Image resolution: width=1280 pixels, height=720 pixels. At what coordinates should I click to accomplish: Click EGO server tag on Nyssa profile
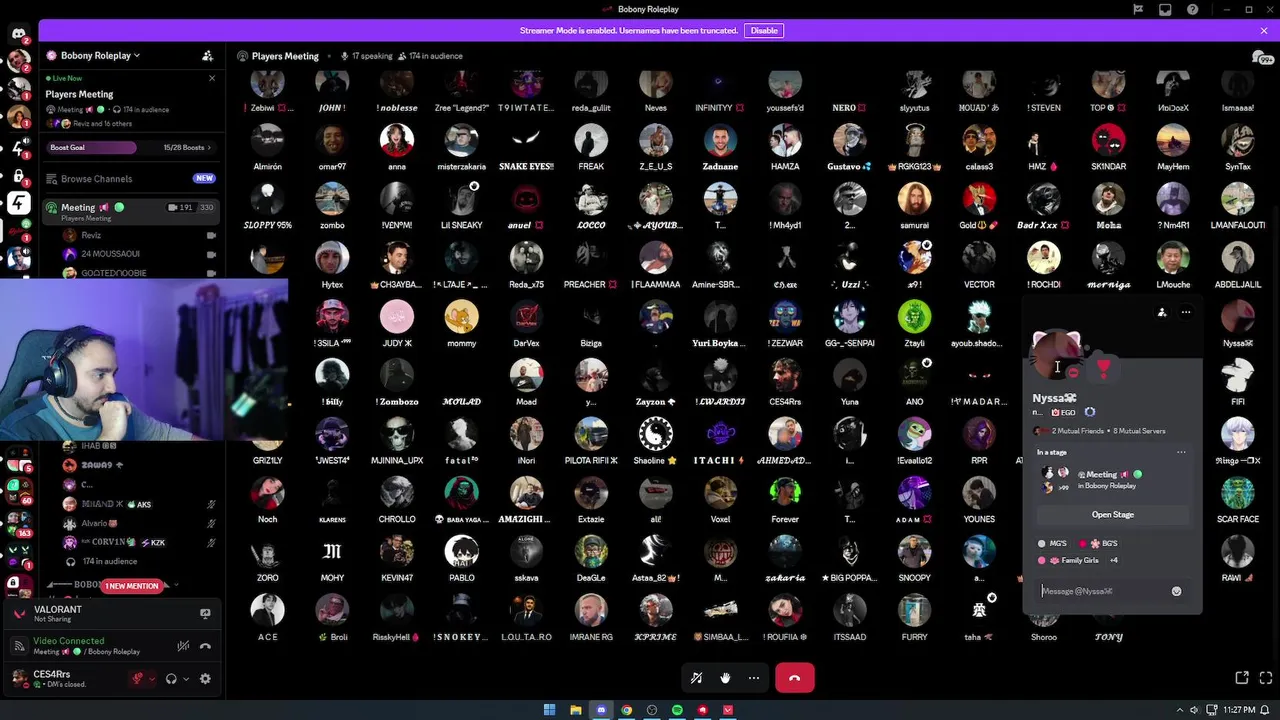[x=1063, y=412]
